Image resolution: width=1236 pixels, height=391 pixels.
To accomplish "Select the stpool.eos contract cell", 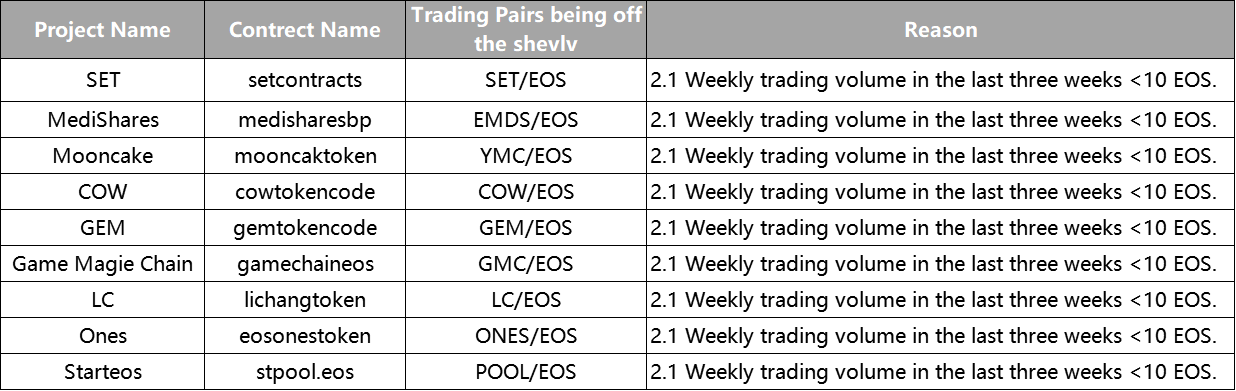I will coord(305,371).
